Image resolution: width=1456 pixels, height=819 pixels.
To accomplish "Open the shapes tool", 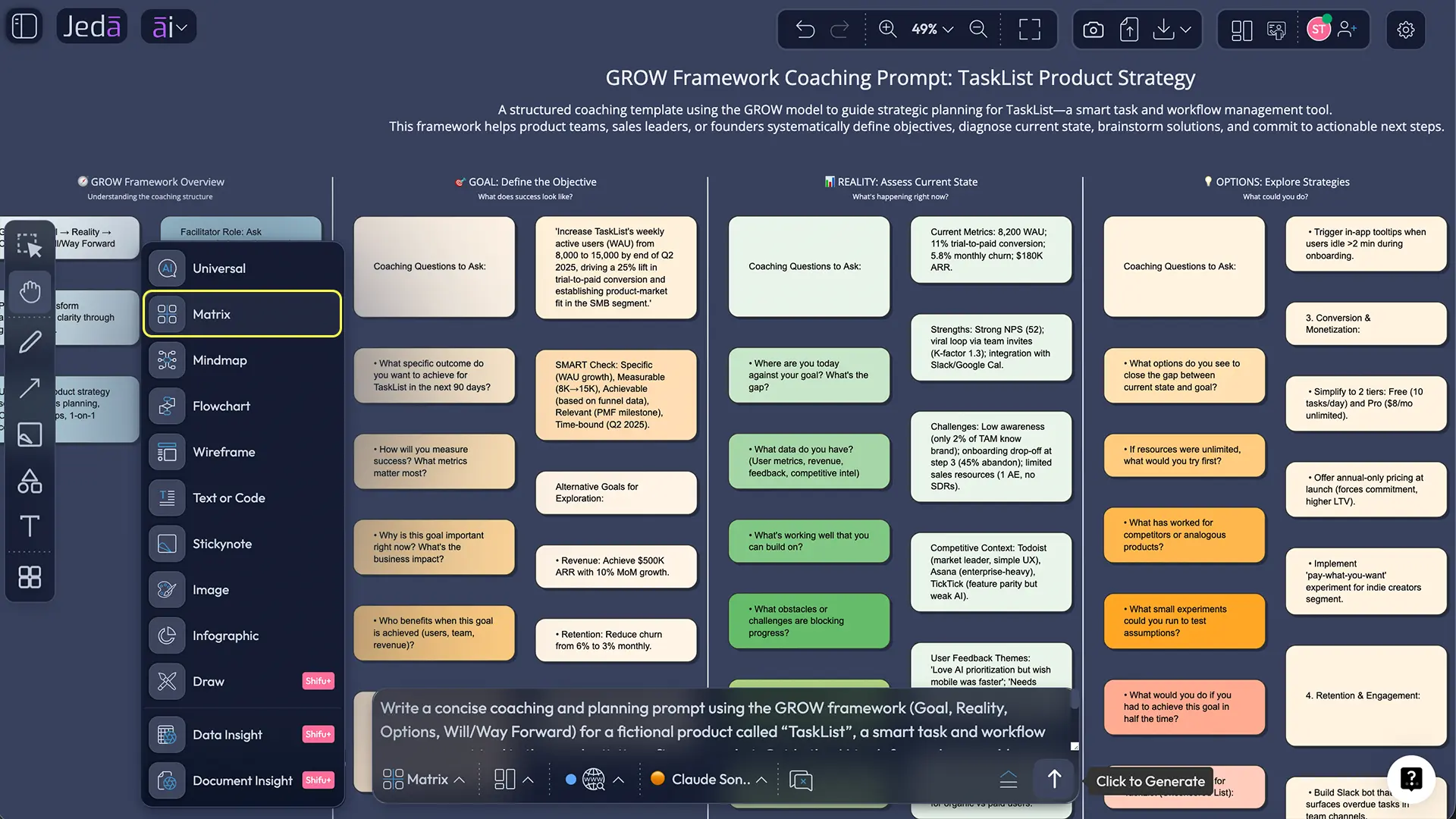I will 30,481.
